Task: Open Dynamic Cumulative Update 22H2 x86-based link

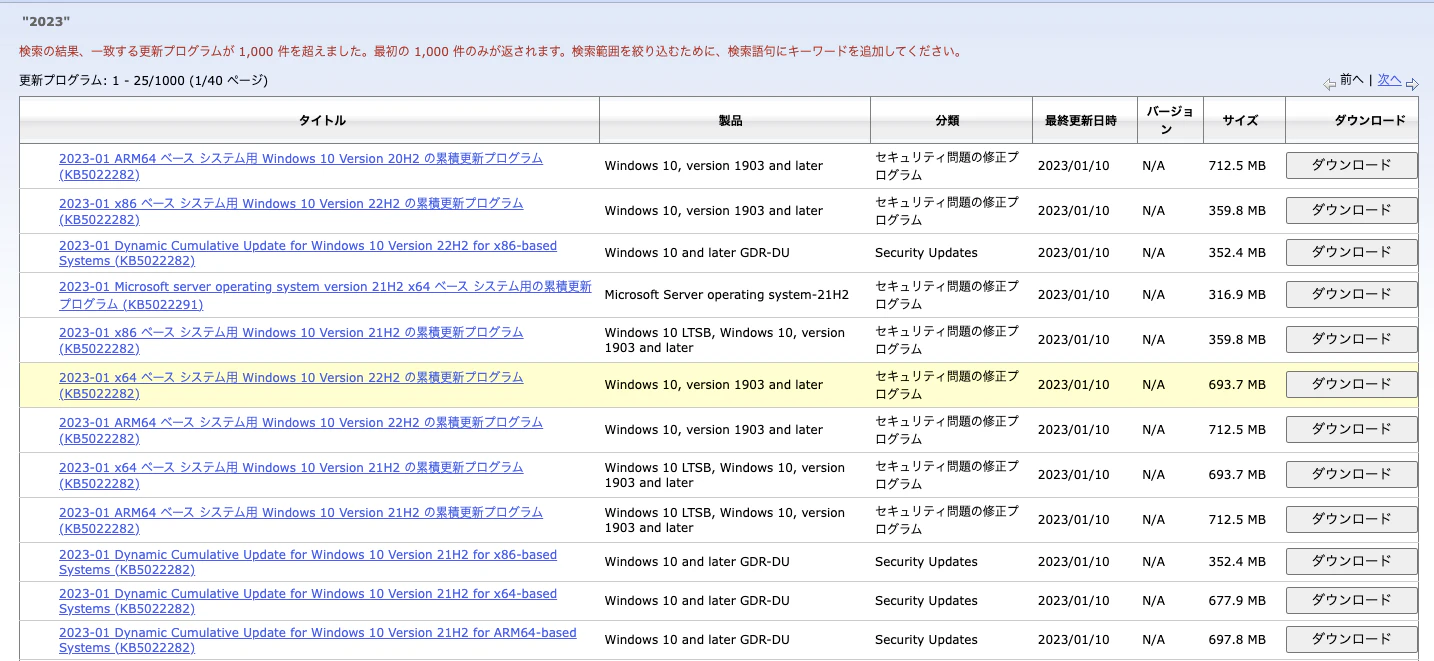Action: [x=308, y=253]
